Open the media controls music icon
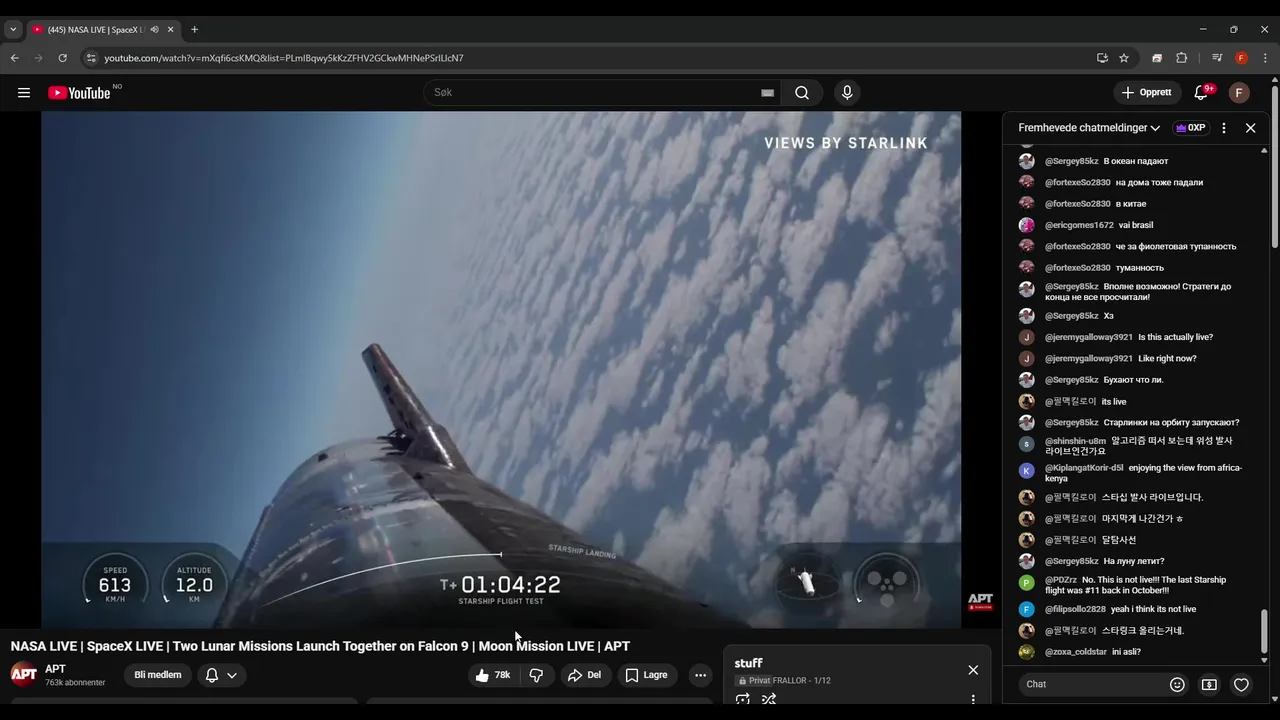1280x720 pixels. click(x=1217, y=58)
